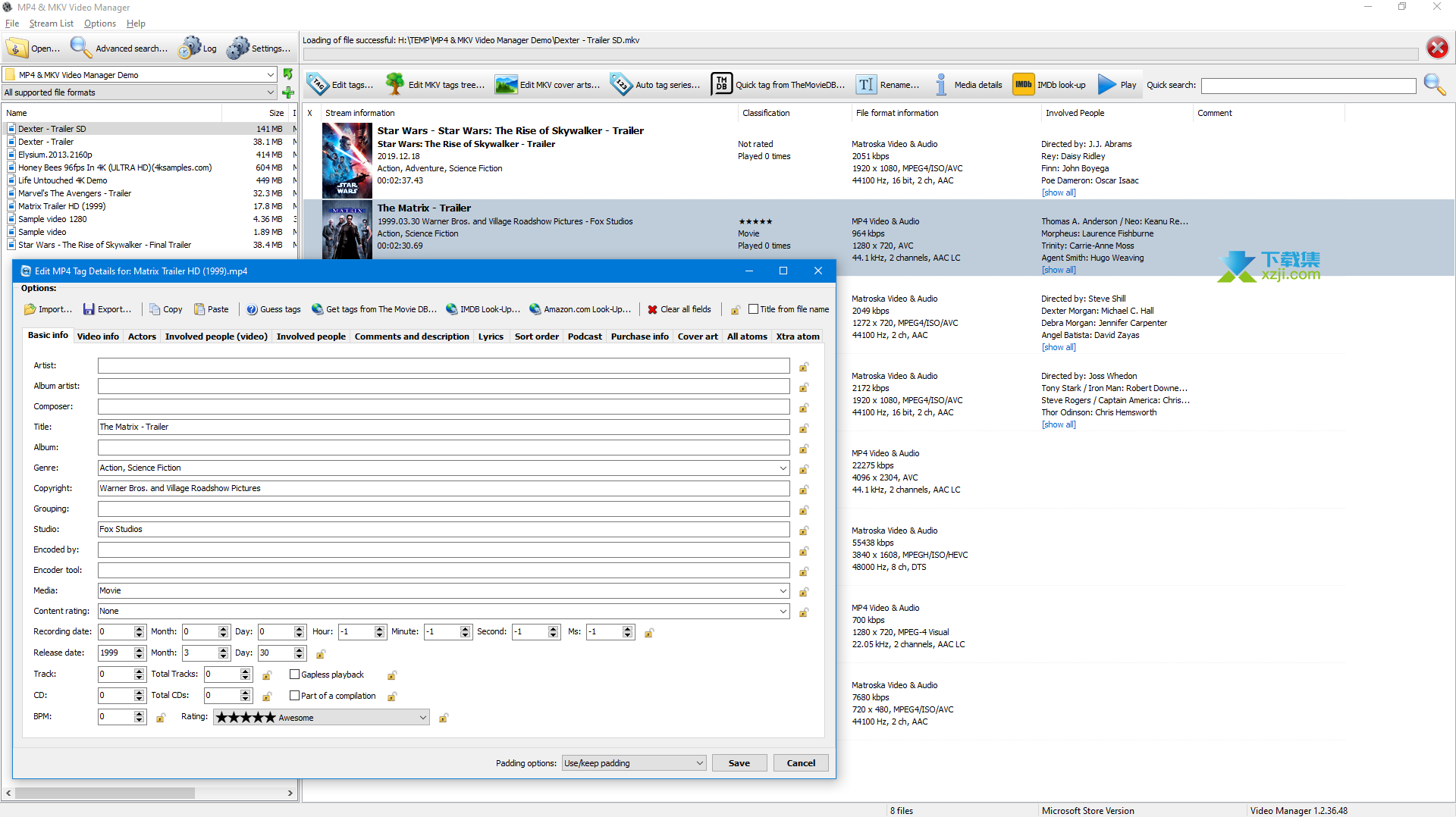Viewport: 1456px width, 817px height.
Task: Open Padding options dropdown
Action: [x=633, y=763]
